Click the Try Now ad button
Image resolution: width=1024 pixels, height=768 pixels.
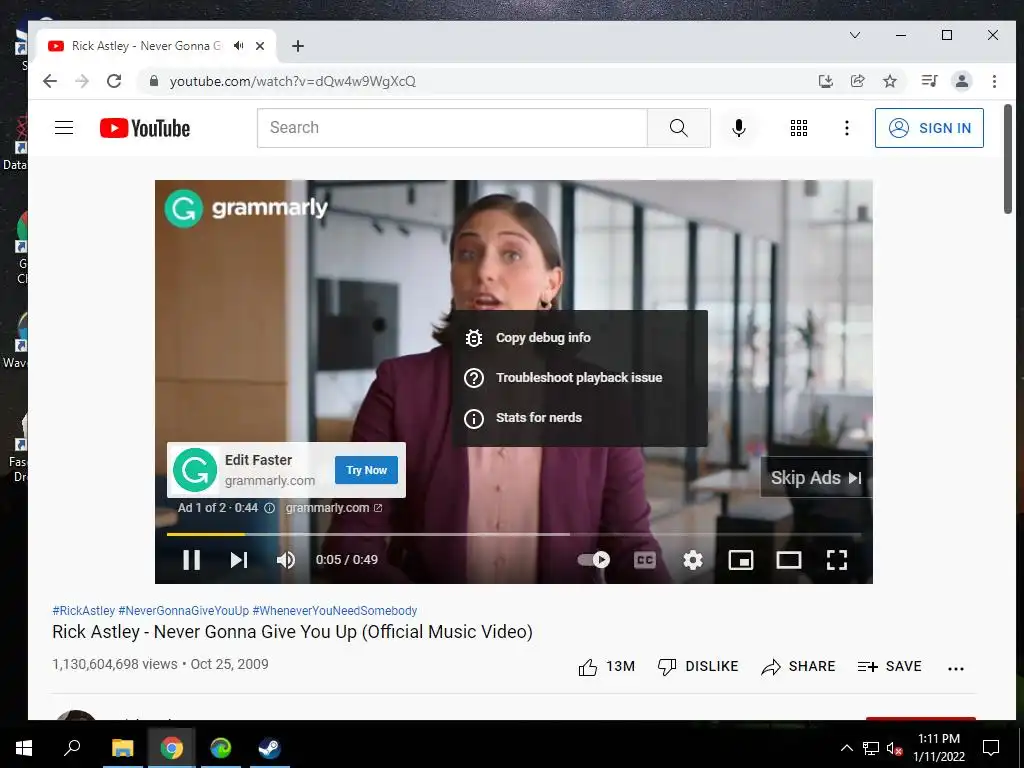tap(366, 470)
